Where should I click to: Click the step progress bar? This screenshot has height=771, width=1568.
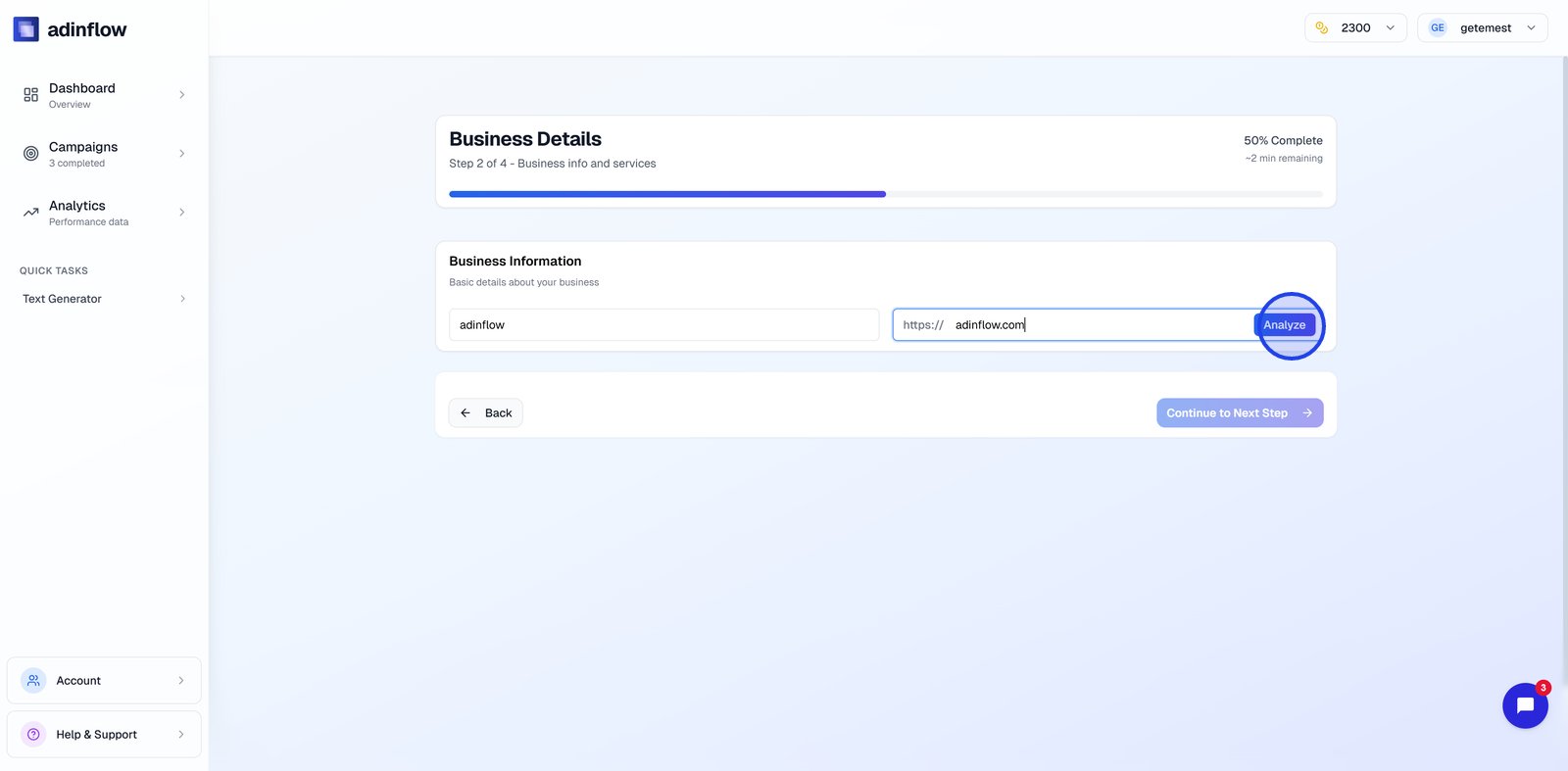pos(885,194)
